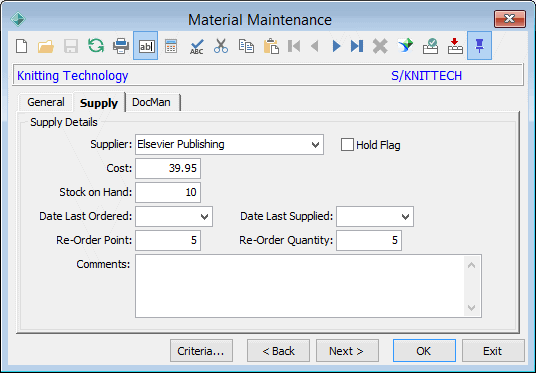Toggle the blue pushpin icon
Image resolution: width=536 pixels, height=373 pixels.
480,46
